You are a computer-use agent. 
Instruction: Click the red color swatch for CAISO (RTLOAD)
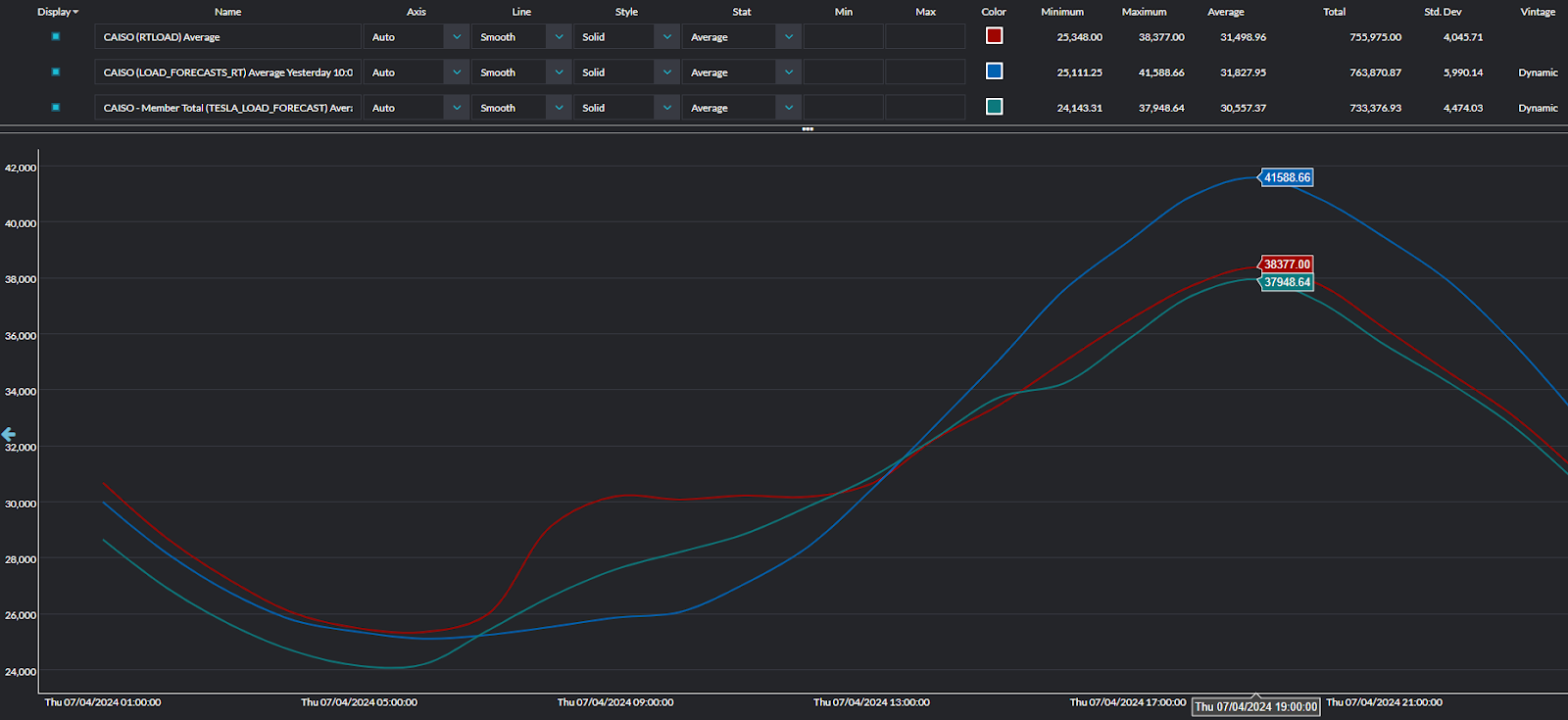[x=994, y=36]
